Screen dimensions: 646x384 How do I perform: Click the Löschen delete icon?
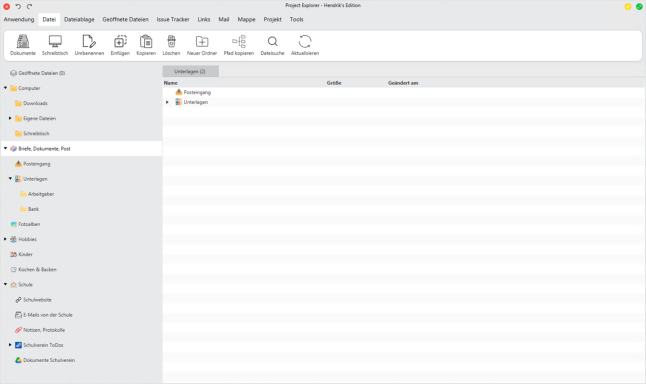[171, 45]
